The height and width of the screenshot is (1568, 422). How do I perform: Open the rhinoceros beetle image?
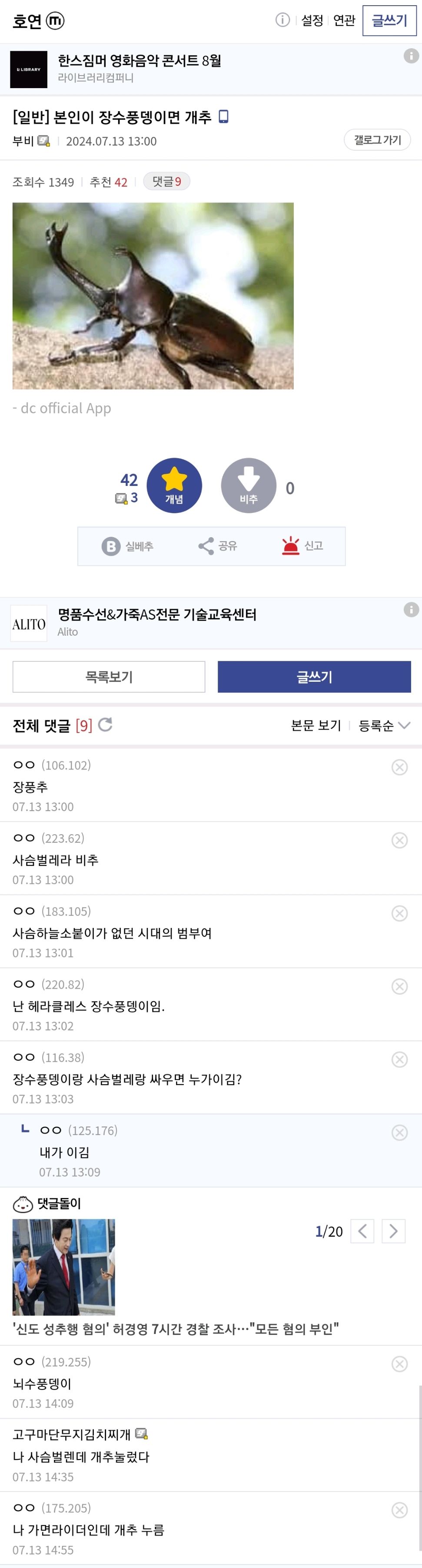click(x=153, y=296)
